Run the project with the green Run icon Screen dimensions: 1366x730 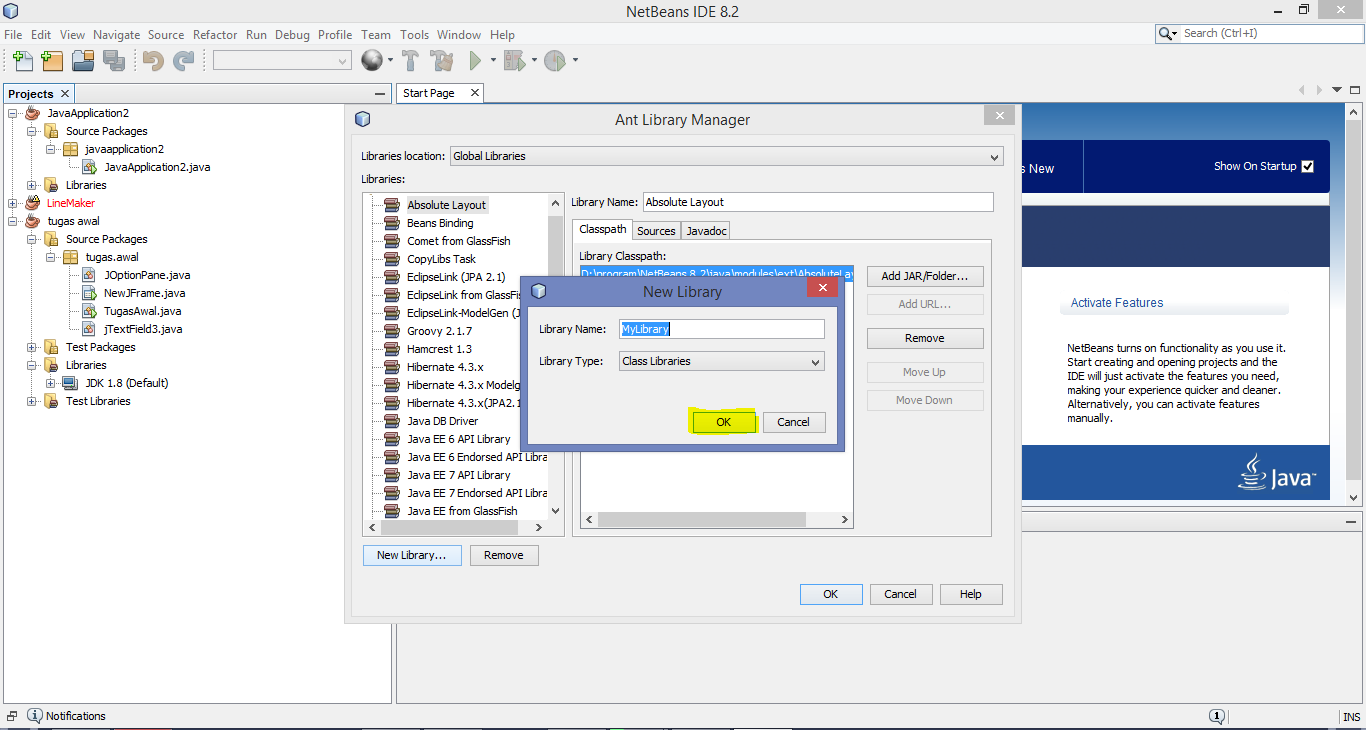(x=474, y=61)
